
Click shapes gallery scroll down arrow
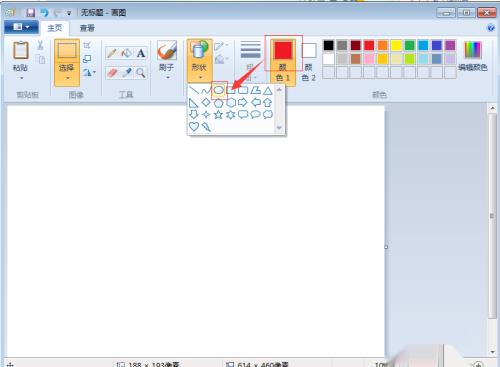(279, 128)
